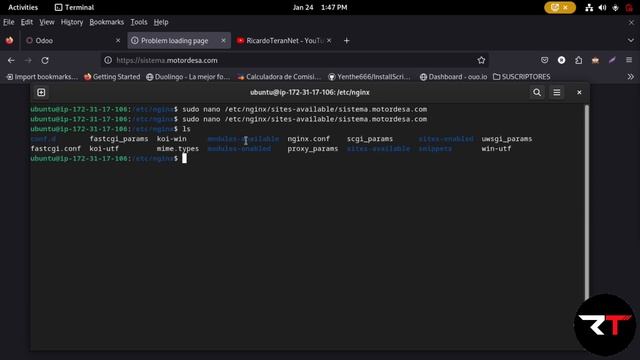Close the Odoo tab
The height and width of the screenshot is (360, 640).
(x=118, y=41)
